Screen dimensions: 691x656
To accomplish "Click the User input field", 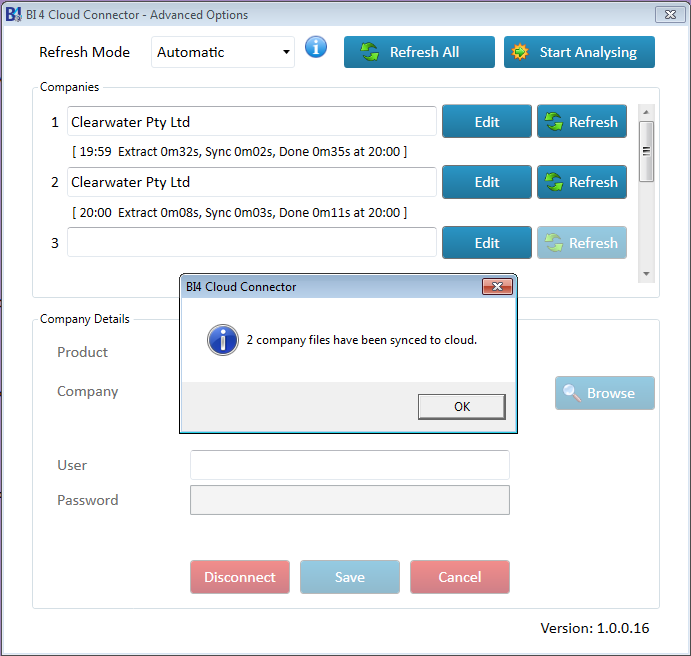I will [x=349, y=465].
